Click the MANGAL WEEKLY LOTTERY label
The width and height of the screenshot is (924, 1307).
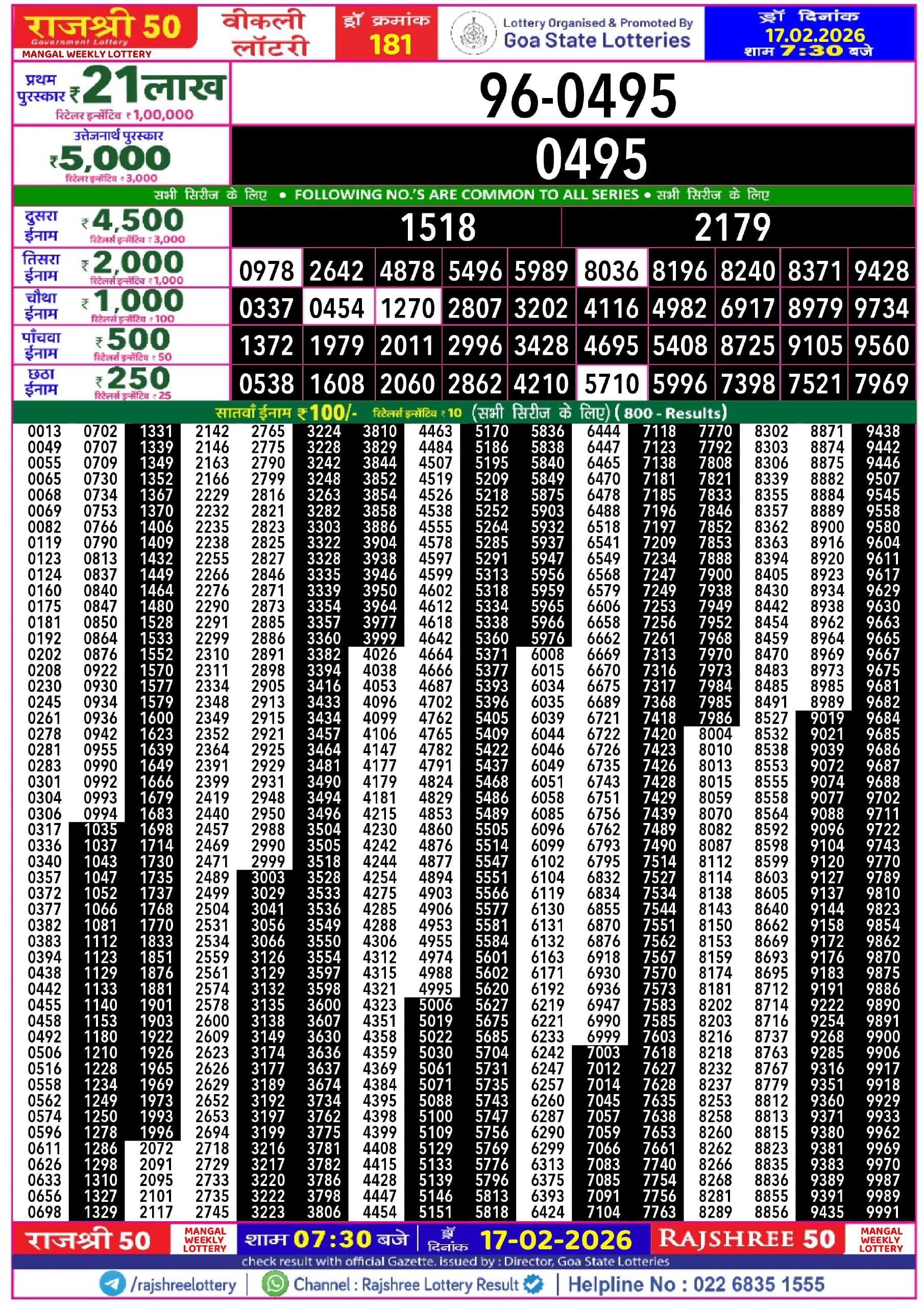[x=85, y=54]
